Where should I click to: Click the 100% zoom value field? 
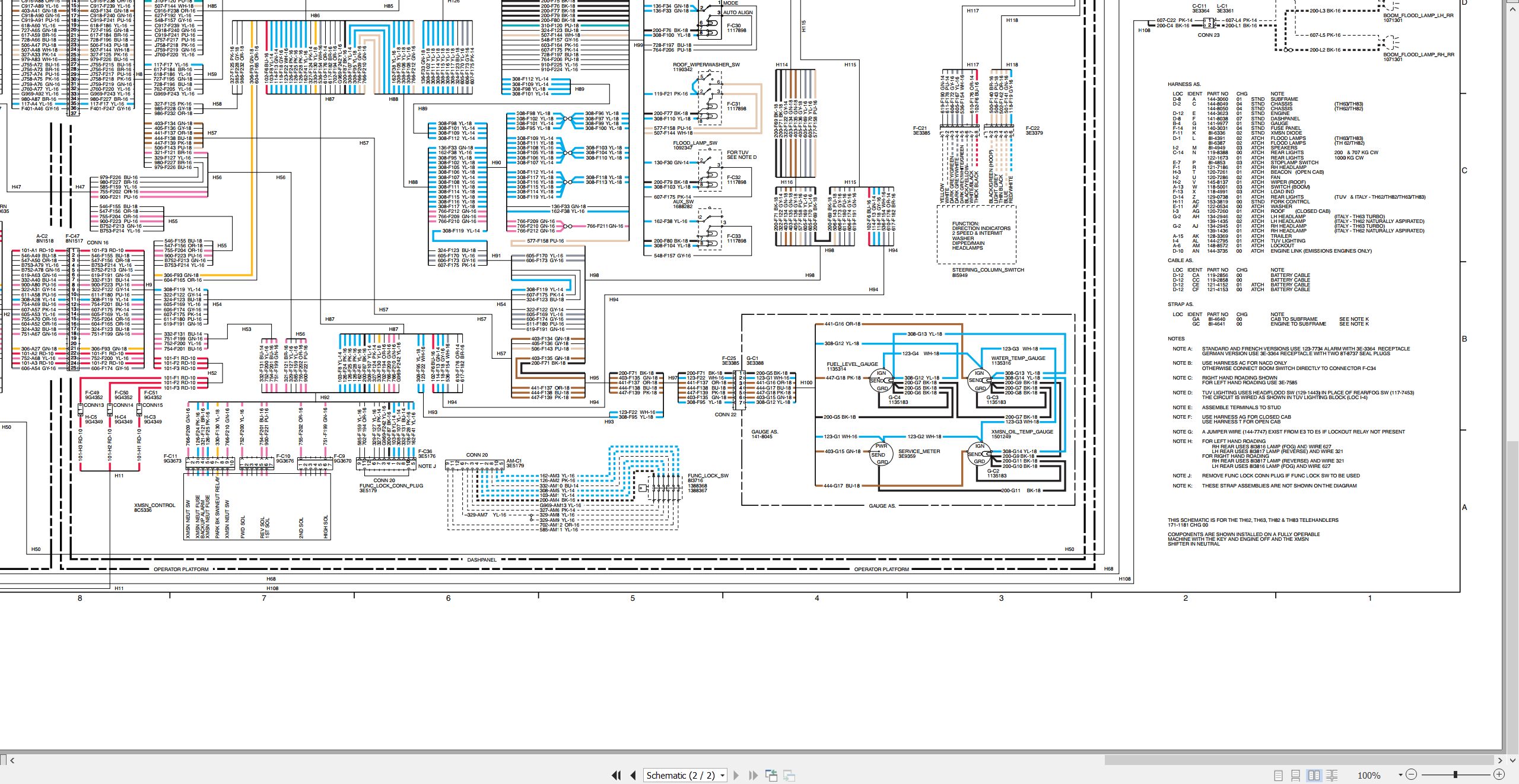1368,775
